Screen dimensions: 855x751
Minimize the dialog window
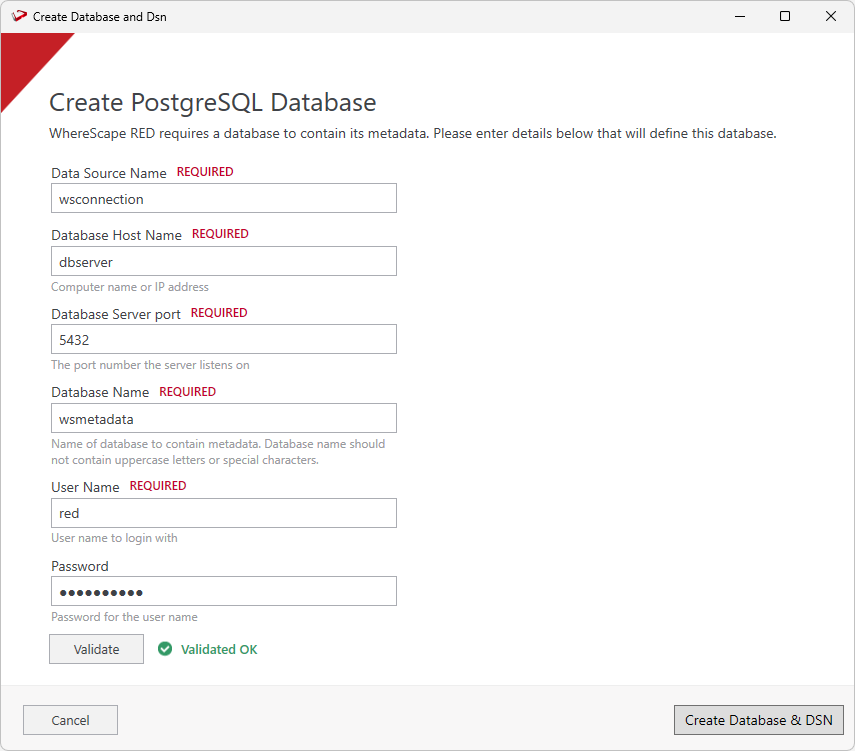739,16
